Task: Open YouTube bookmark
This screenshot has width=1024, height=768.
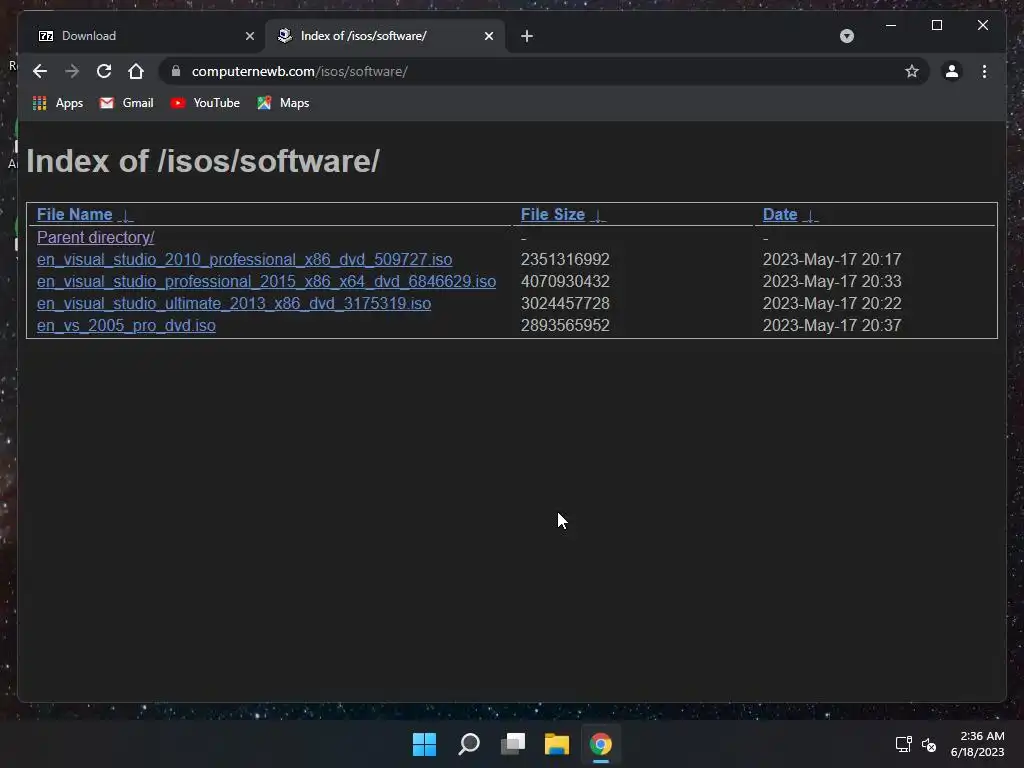Action: pos(205,103)
